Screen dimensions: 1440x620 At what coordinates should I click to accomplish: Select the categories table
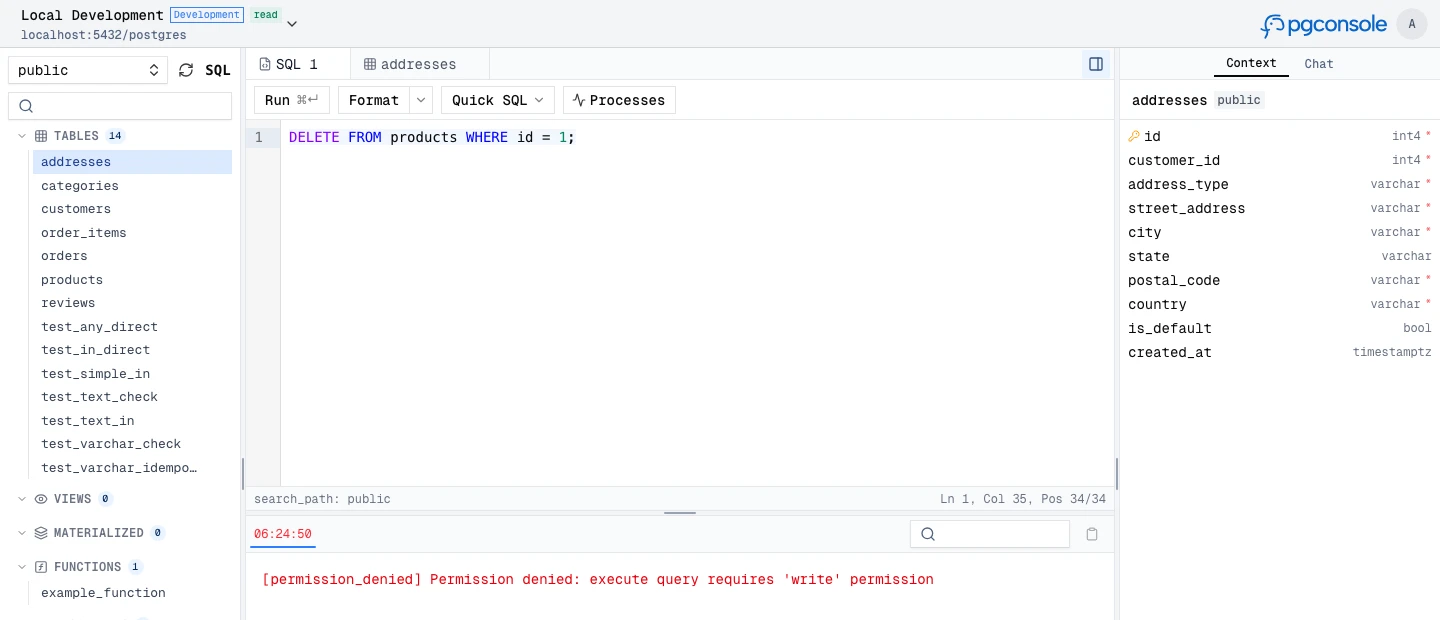132,186
